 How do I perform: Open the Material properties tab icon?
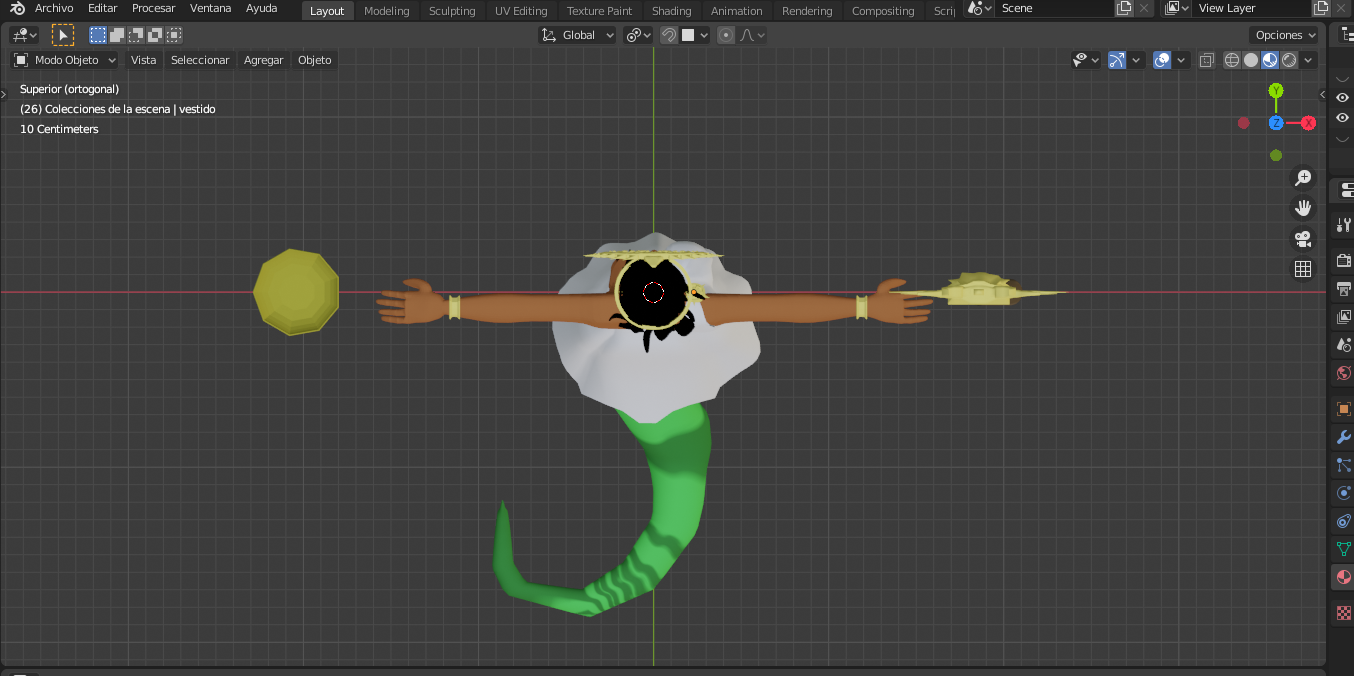tap(1343, 577)
